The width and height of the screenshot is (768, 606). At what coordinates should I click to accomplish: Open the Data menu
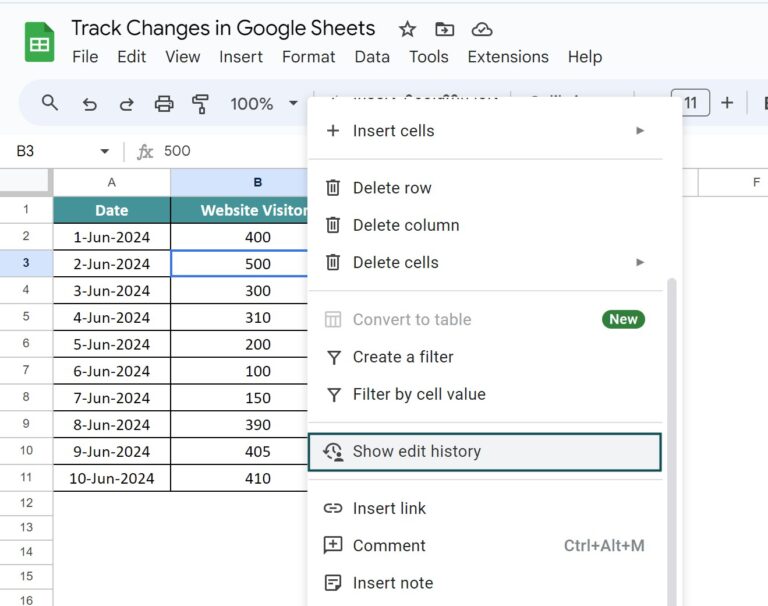tap(372, 57)
